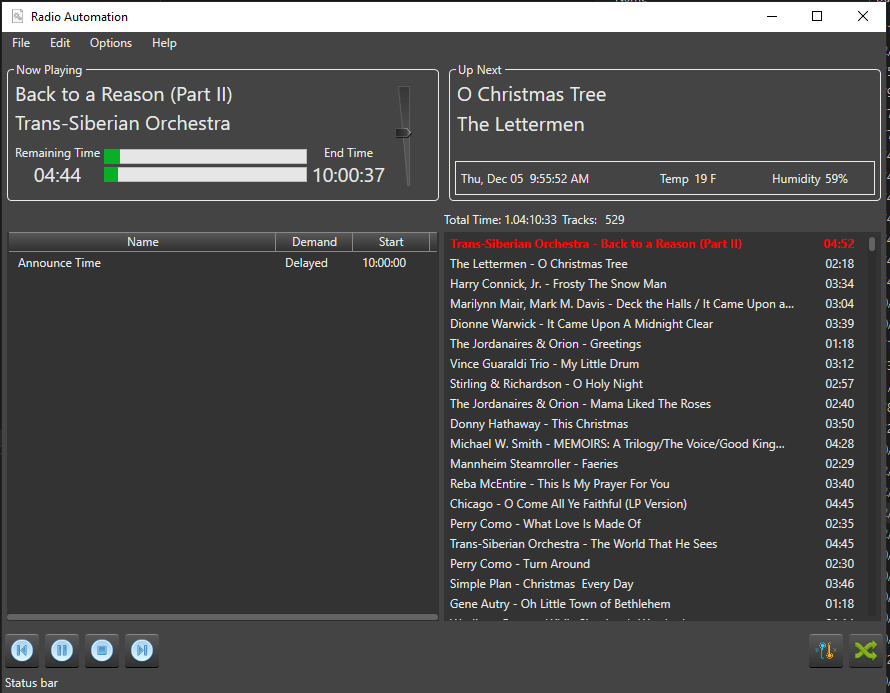Click the Delayed demand cell

(x=307, y=263)
